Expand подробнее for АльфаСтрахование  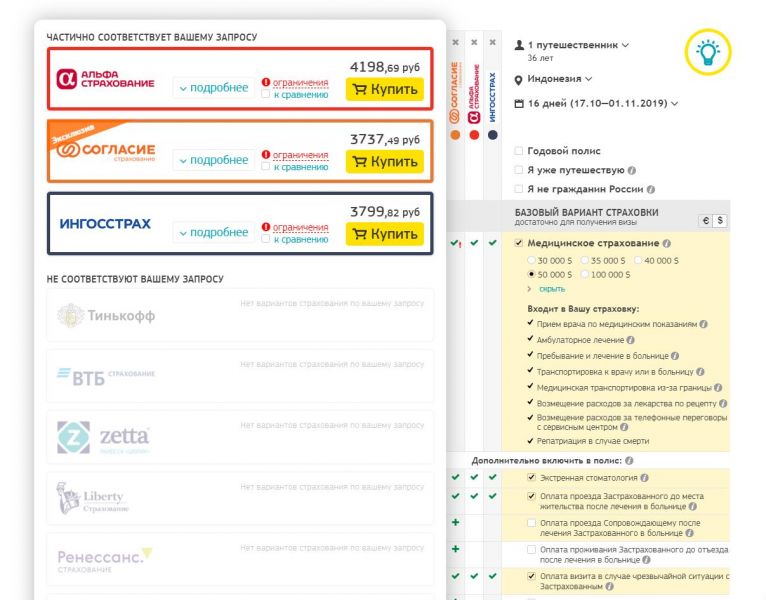point(213,88)
